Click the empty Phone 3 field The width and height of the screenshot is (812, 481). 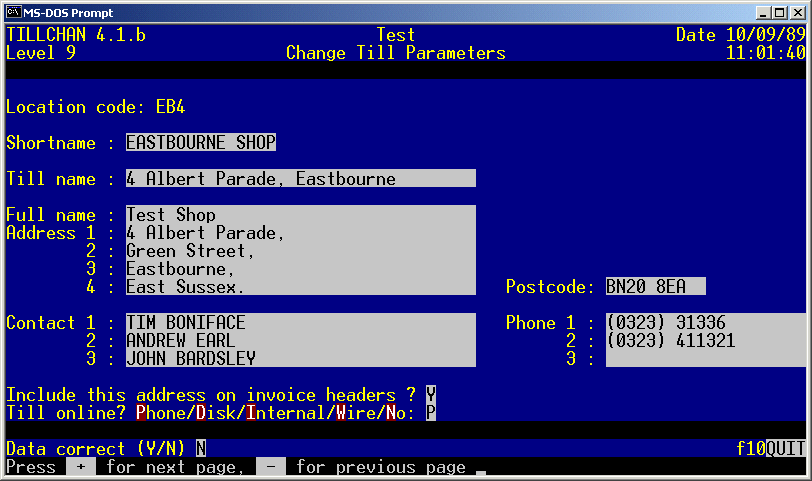[x=705, y=359]
